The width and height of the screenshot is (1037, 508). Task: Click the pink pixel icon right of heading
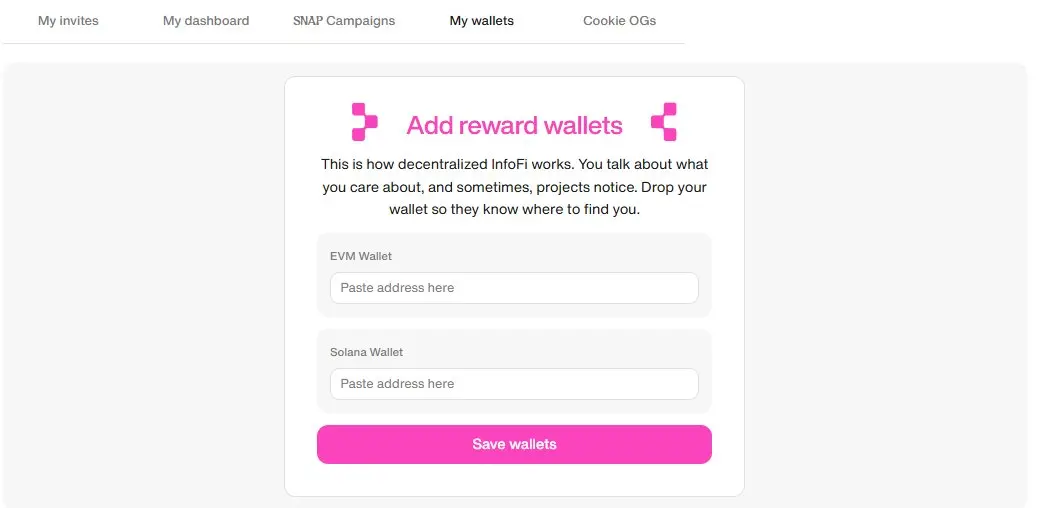tap(664, 122)
